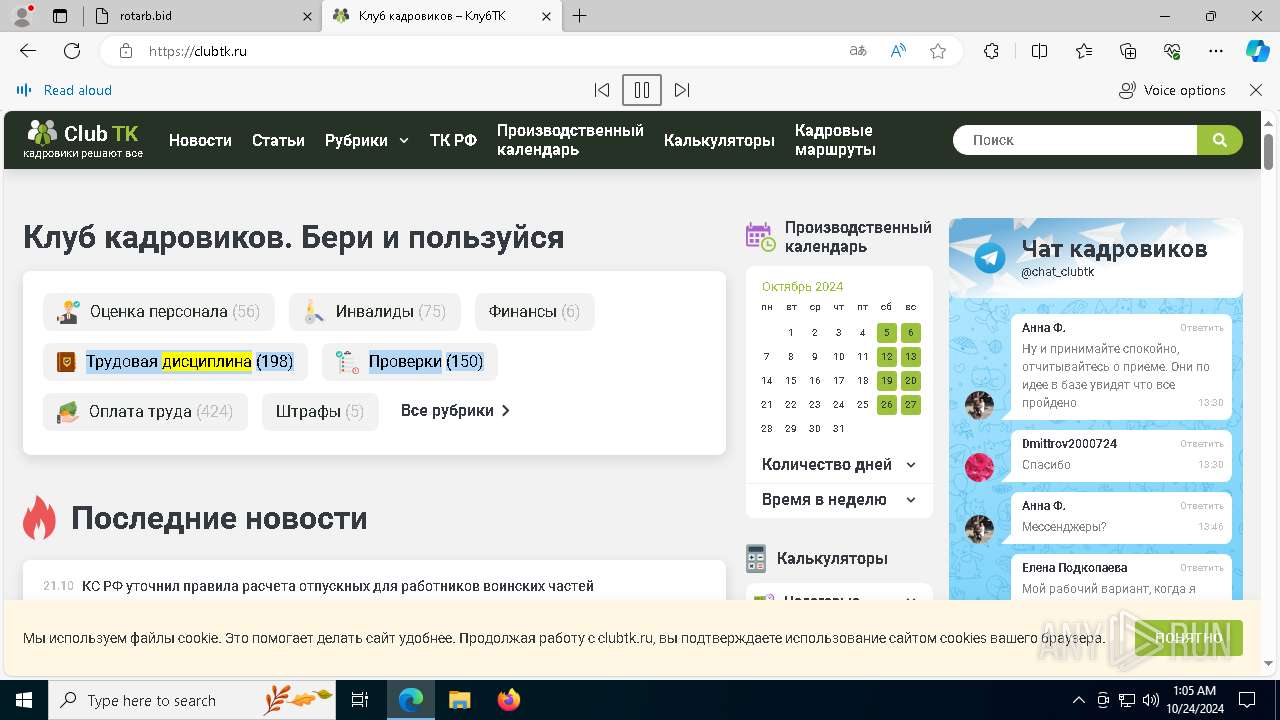Open Browser essentials
The width and height of the screenshot is (1280, 720).
pos(1172,51)
